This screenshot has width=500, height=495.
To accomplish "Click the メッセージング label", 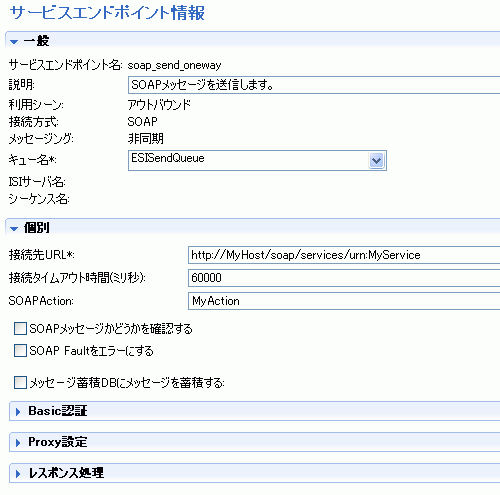I will pyautogui.click(x=41, y=138).
